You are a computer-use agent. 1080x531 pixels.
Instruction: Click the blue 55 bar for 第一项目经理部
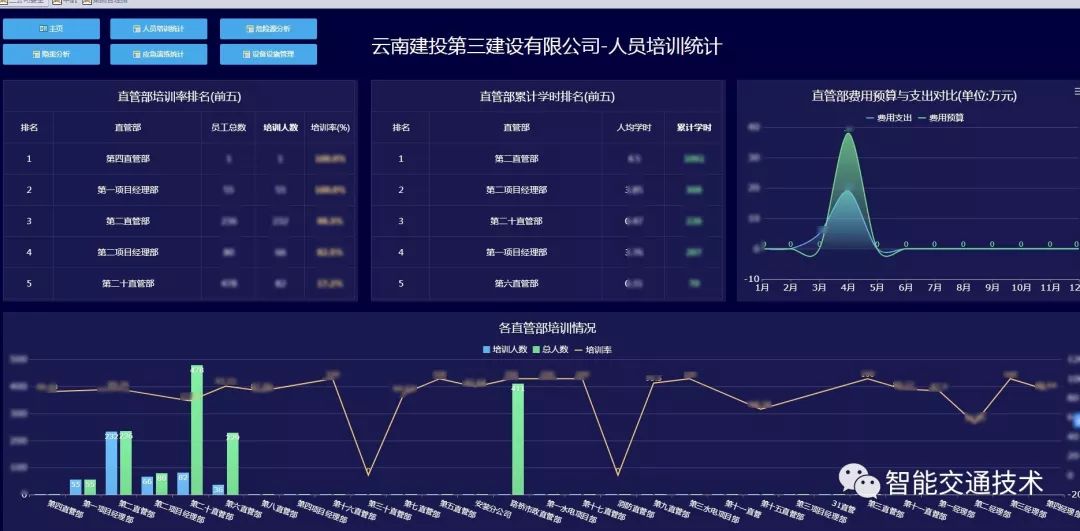[76, 487]
